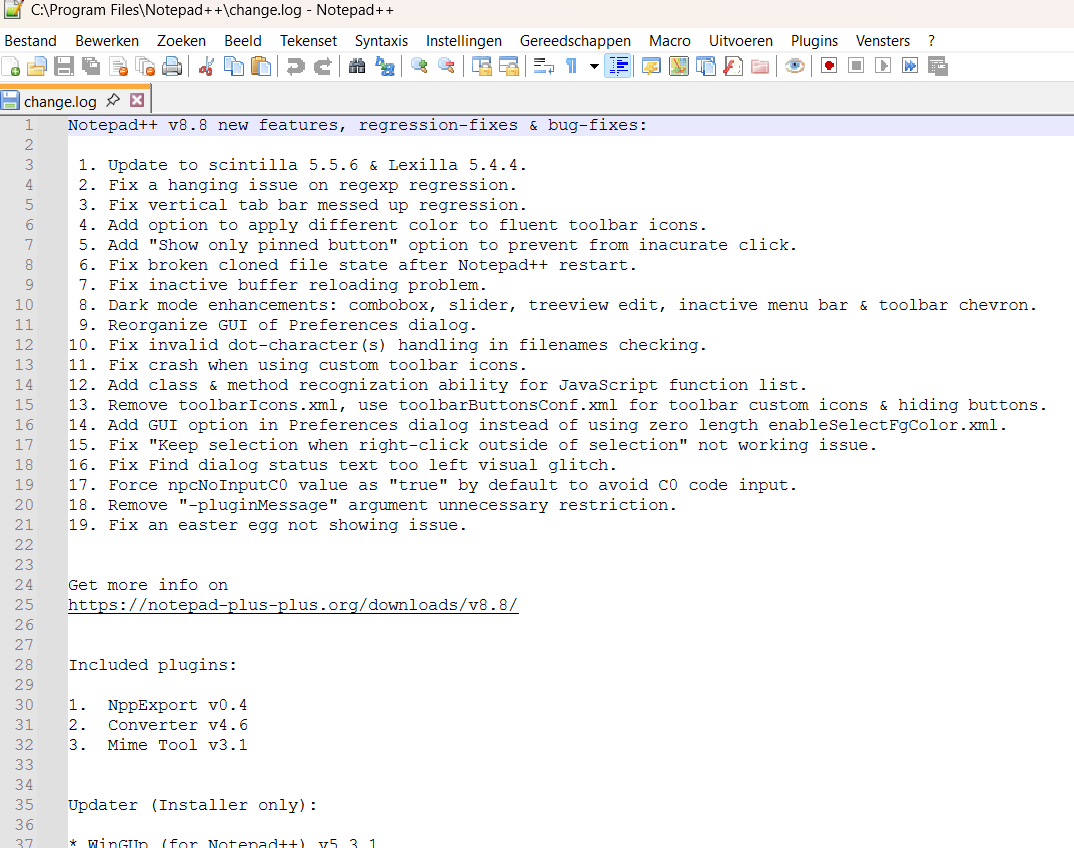Open the Document List icon
This screenshot has width=1074, height=848.
[705, 66]
